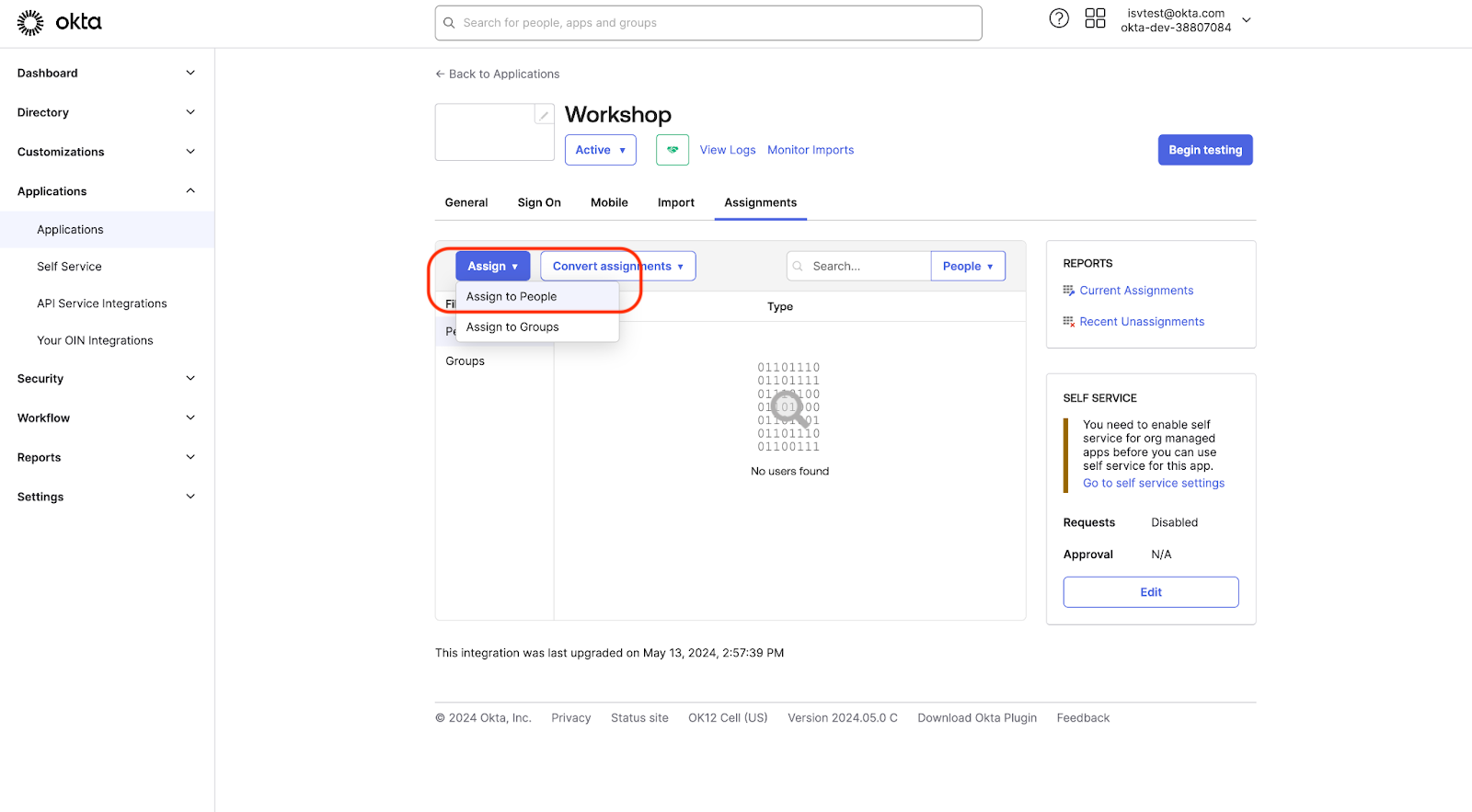Collapse the Applications sidebar section
The height and width of the screenshot is (812, 1472).
(107, 191)
